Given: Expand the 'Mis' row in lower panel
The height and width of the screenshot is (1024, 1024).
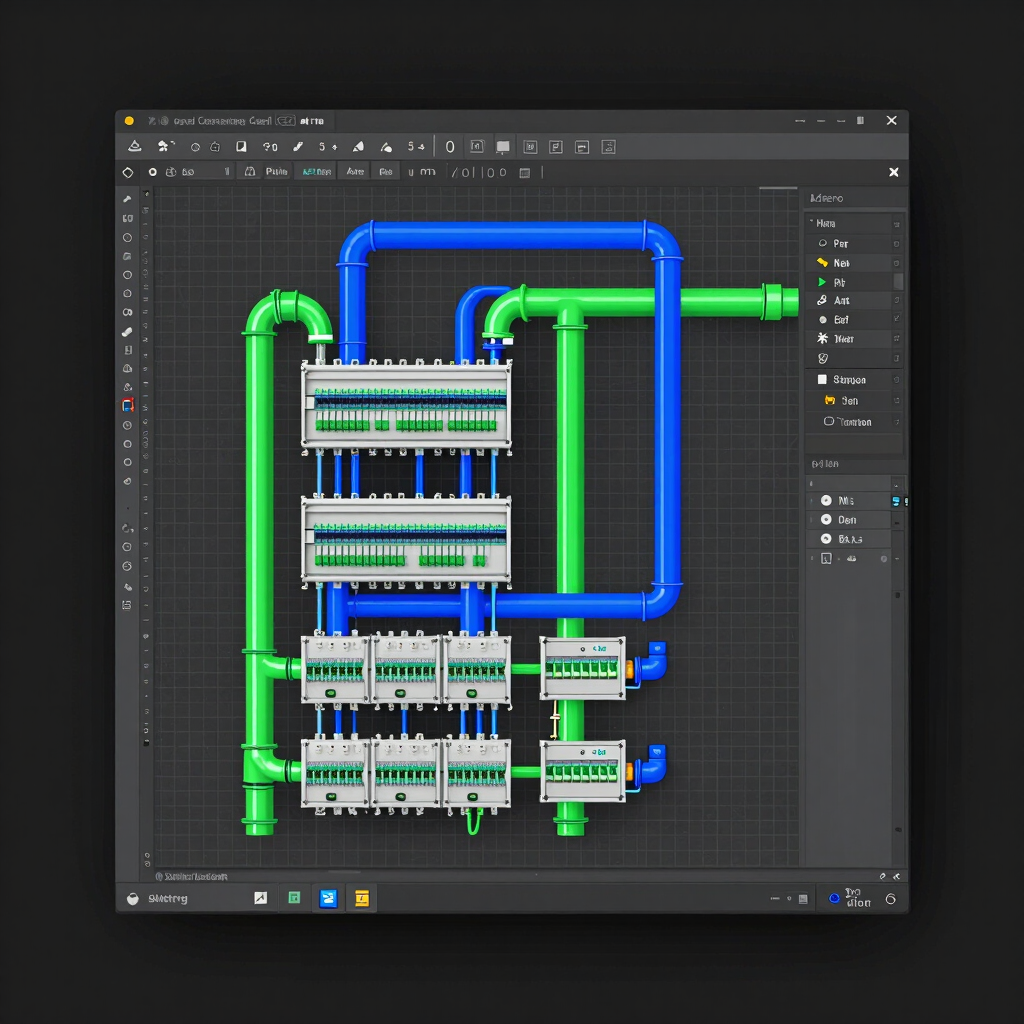Looking at the screenshot, I should (x=812, y=501).
